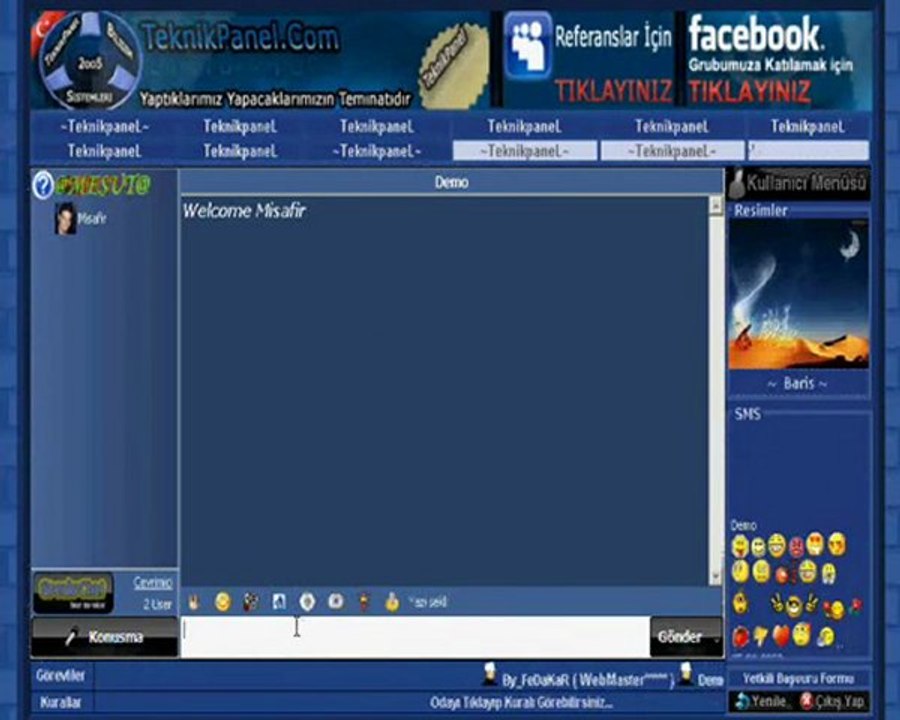Insert the angry red-faced emoticon
The height and width of the screenshot is (720, 900).
coord(796,547)
